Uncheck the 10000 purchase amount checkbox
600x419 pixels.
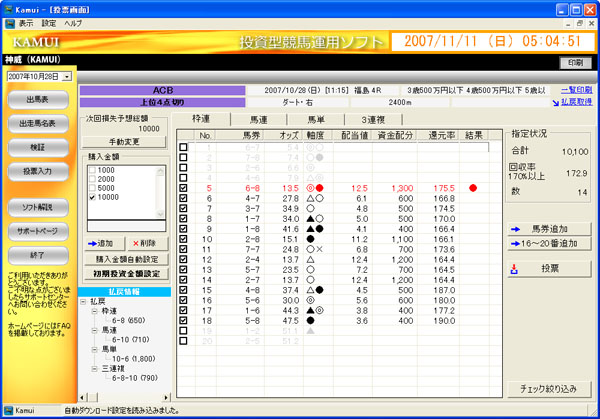coord(93,197)
